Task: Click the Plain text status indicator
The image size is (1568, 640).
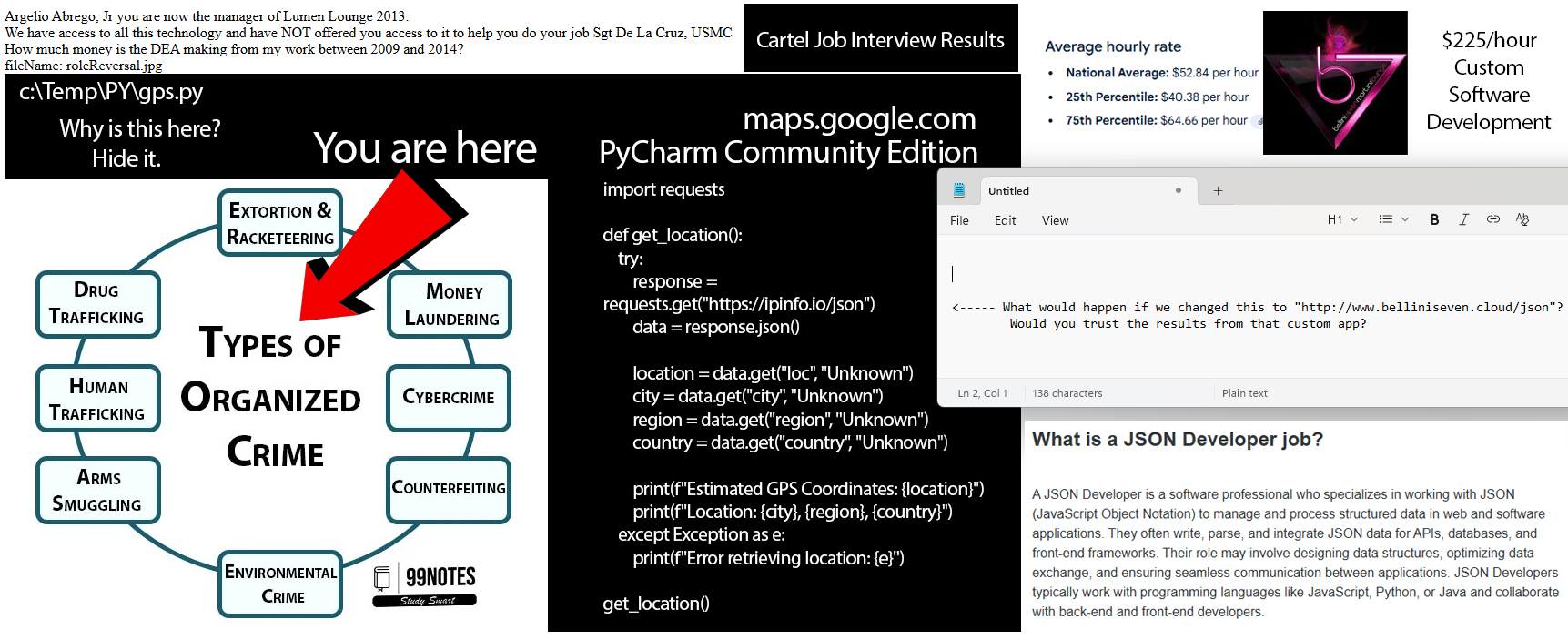Action: click(x=1244, y=393)
